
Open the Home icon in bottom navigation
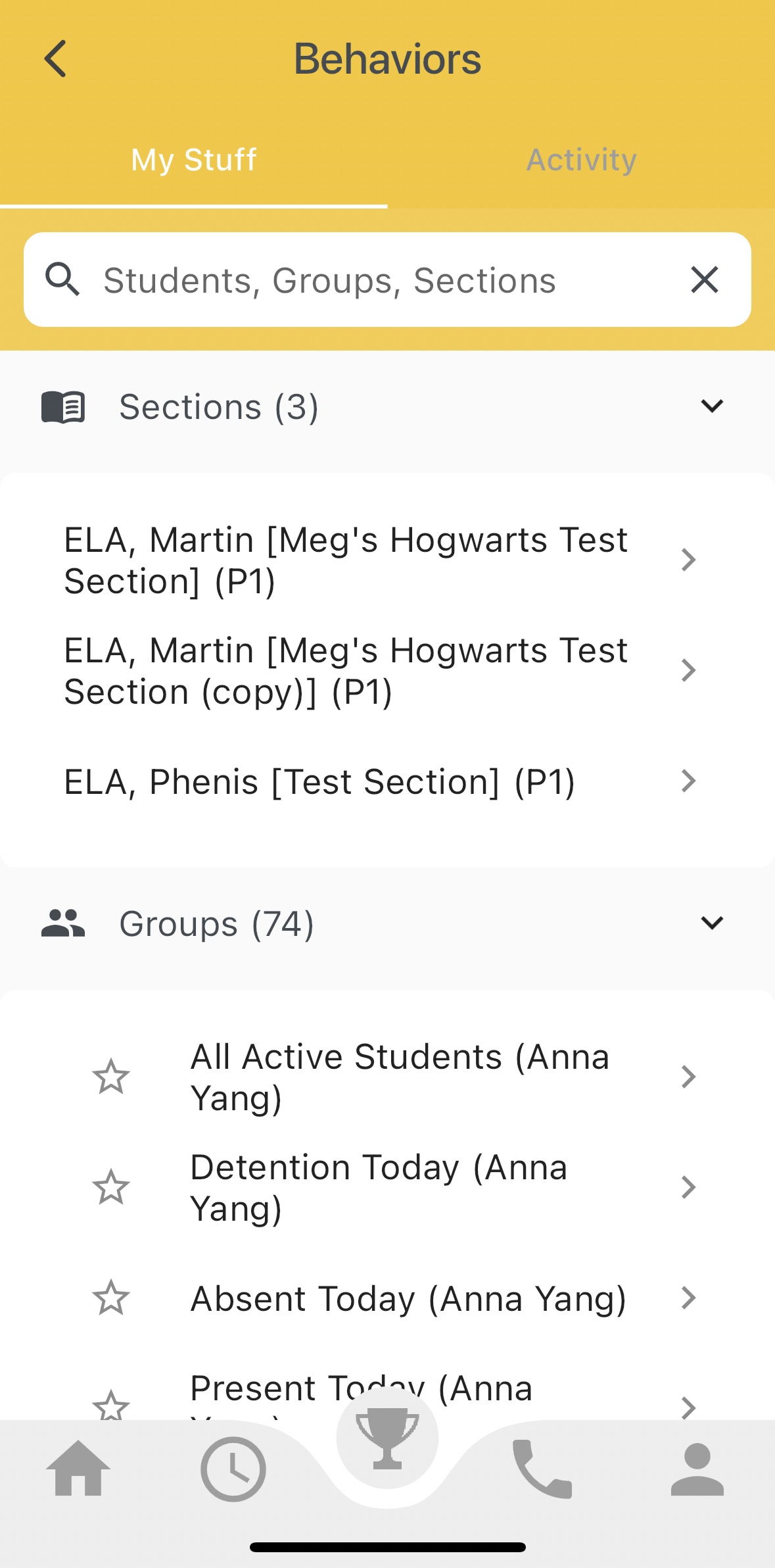(78, 1469)
